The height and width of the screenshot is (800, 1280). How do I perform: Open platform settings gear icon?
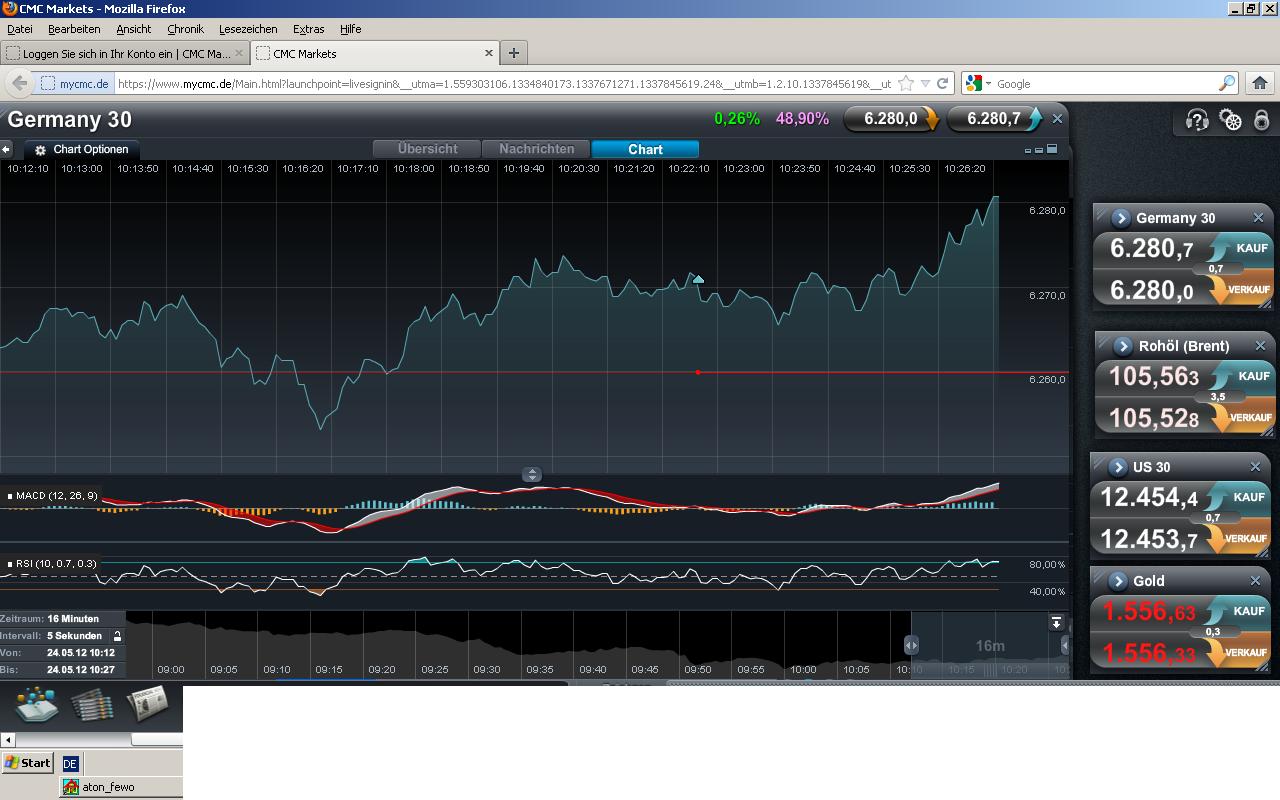1231,121
